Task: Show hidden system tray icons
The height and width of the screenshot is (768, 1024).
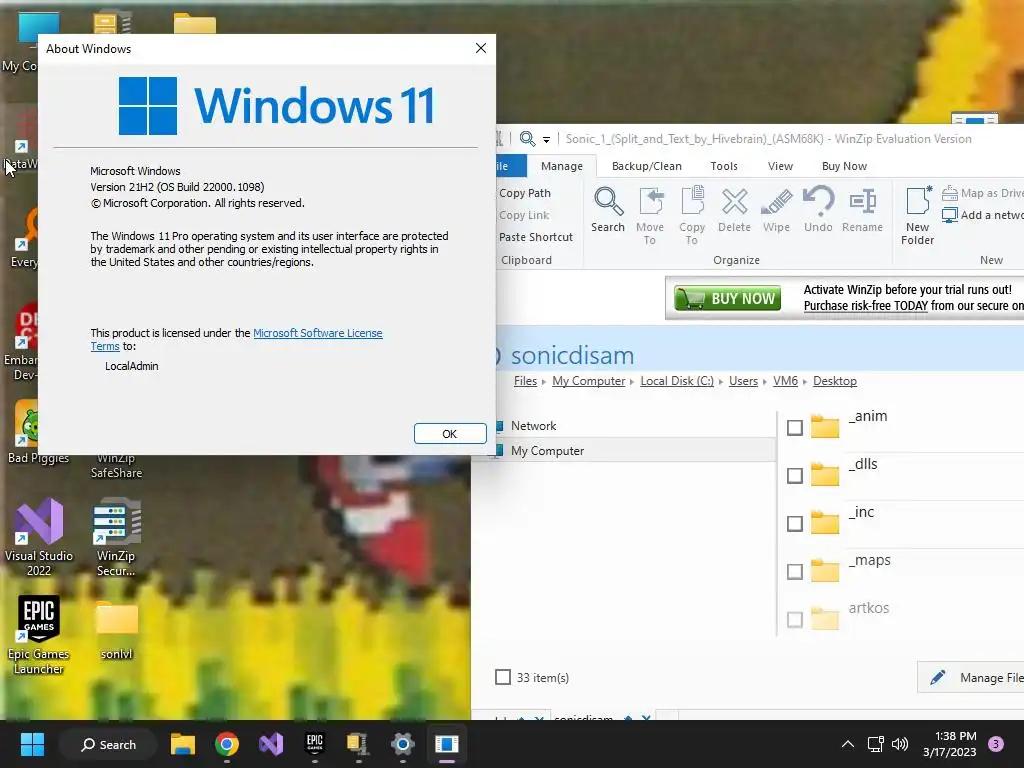Action: [x=847, y=744]
